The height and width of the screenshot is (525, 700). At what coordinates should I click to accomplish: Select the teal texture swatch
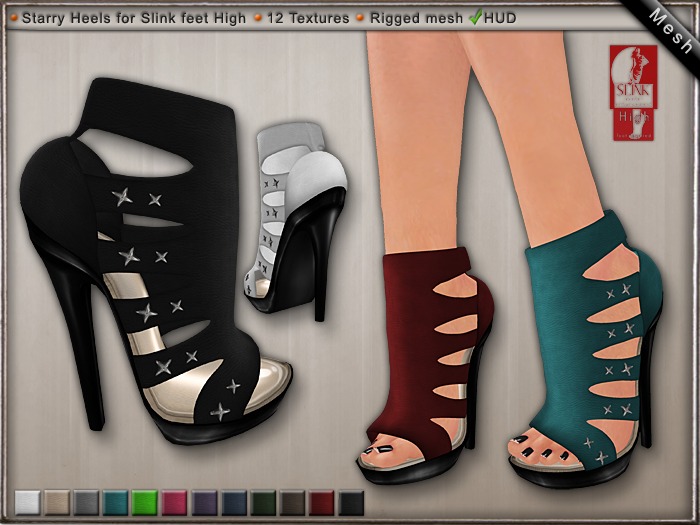(116, 503)
